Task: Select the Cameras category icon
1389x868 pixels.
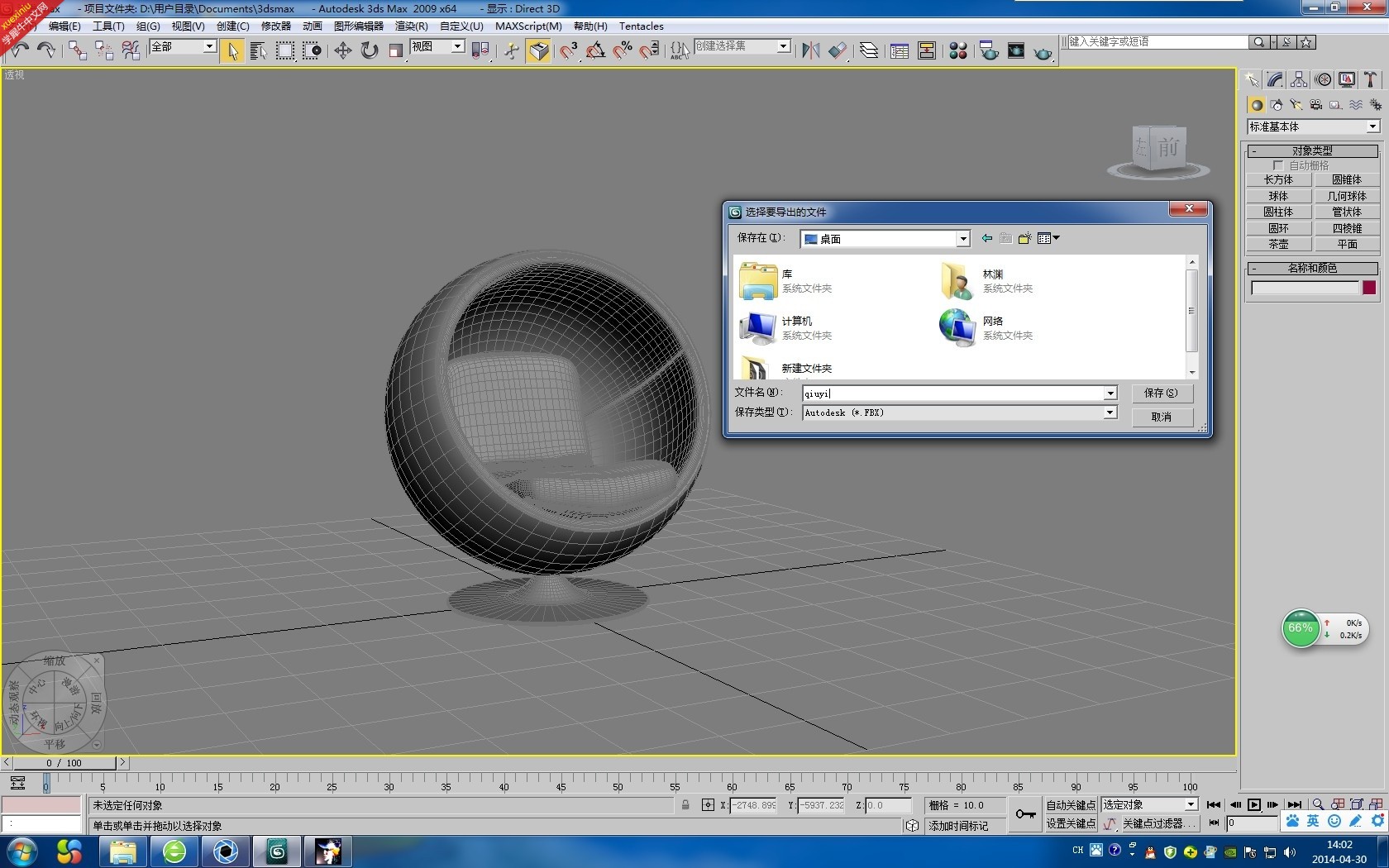Action: tap(1316, 105)
